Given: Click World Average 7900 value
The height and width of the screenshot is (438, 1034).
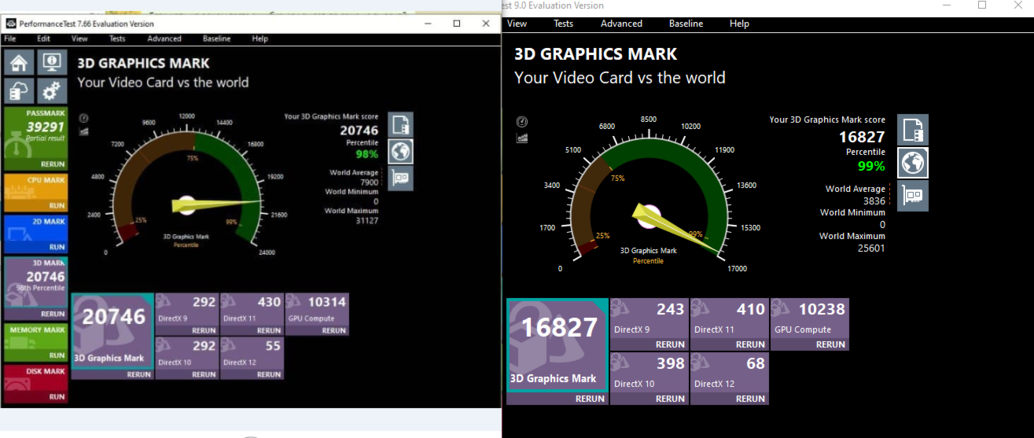Looking at the screenshot, I should click(x=370, y=182).
